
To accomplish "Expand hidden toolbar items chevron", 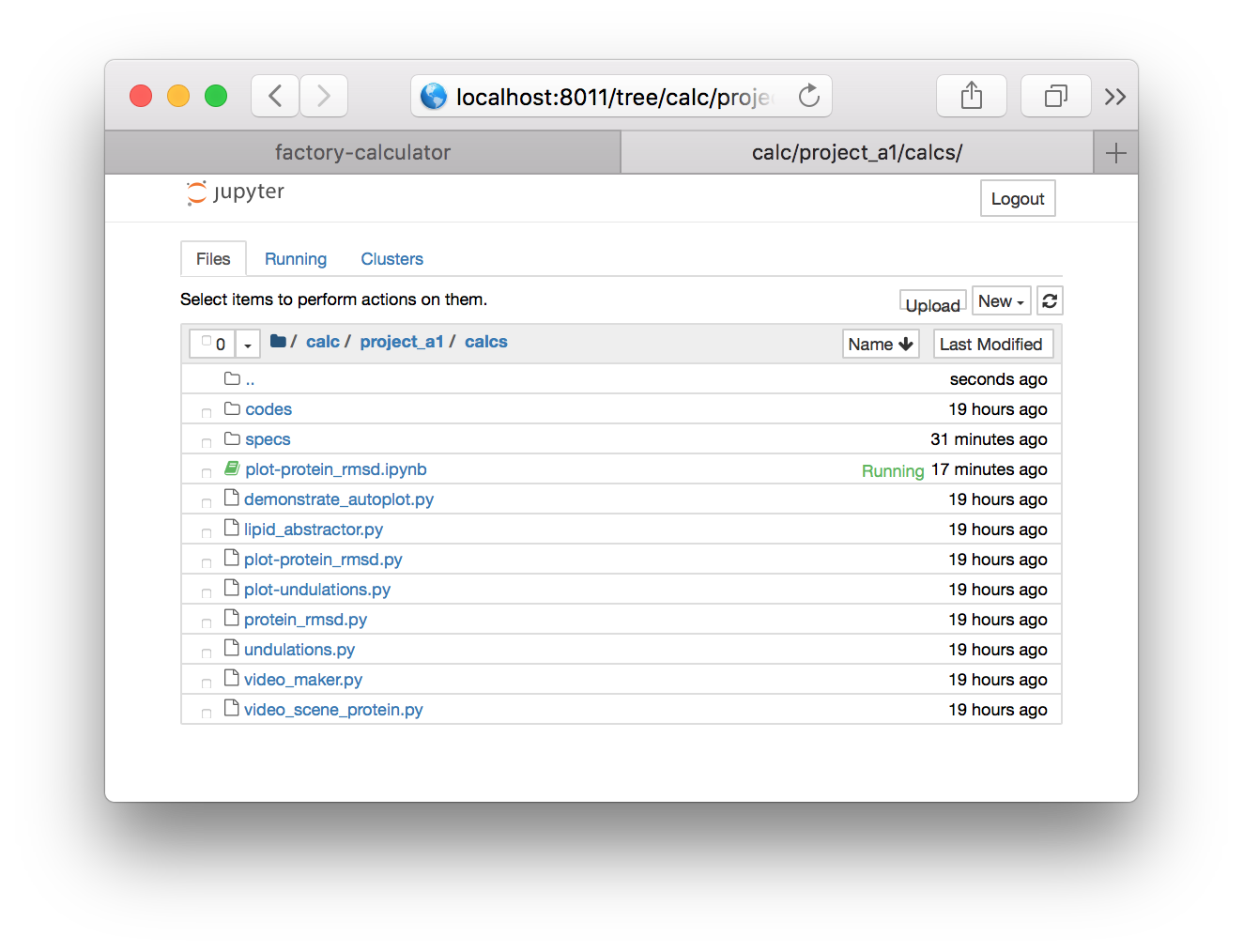I will click(1114, 97).
